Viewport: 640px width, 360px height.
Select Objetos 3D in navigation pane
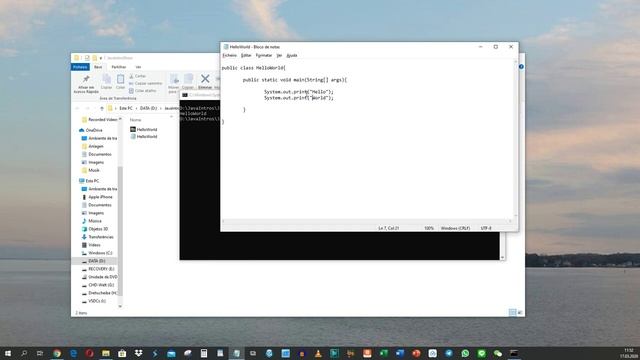[95, 229]
